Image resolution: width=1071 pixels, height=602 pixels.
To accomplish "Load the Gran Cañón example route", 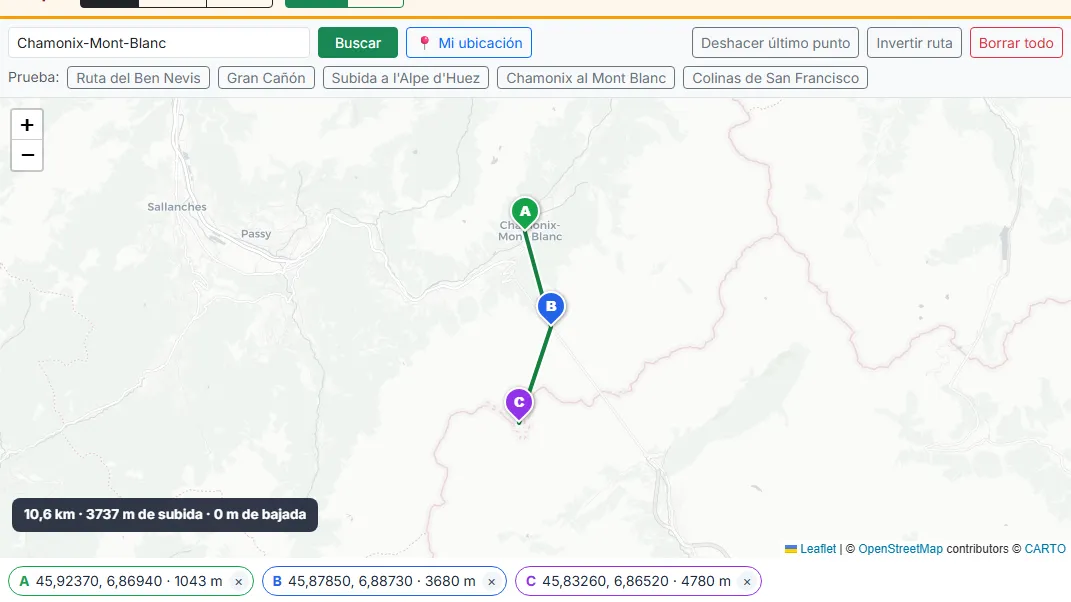I will click(x=266, y=78).
